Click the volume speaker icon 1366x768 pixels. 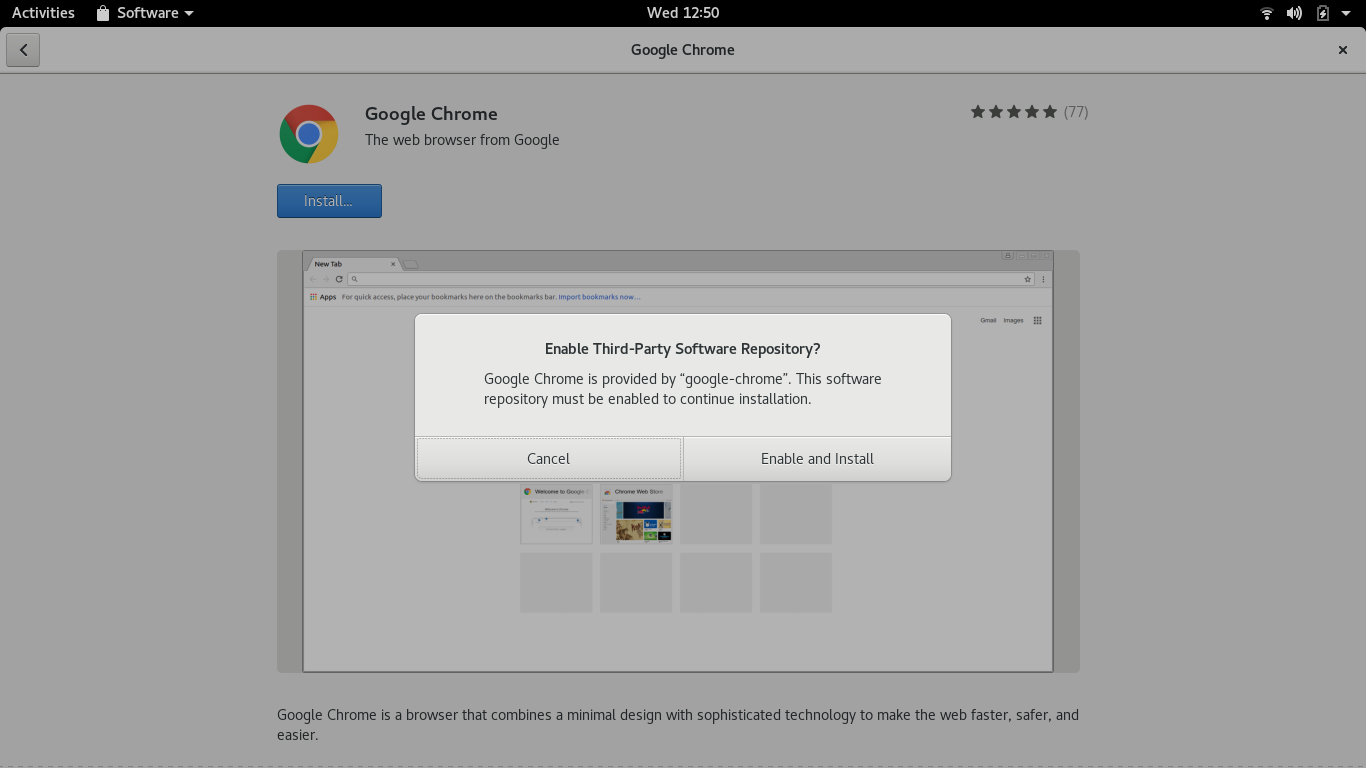pos(1294,13)
